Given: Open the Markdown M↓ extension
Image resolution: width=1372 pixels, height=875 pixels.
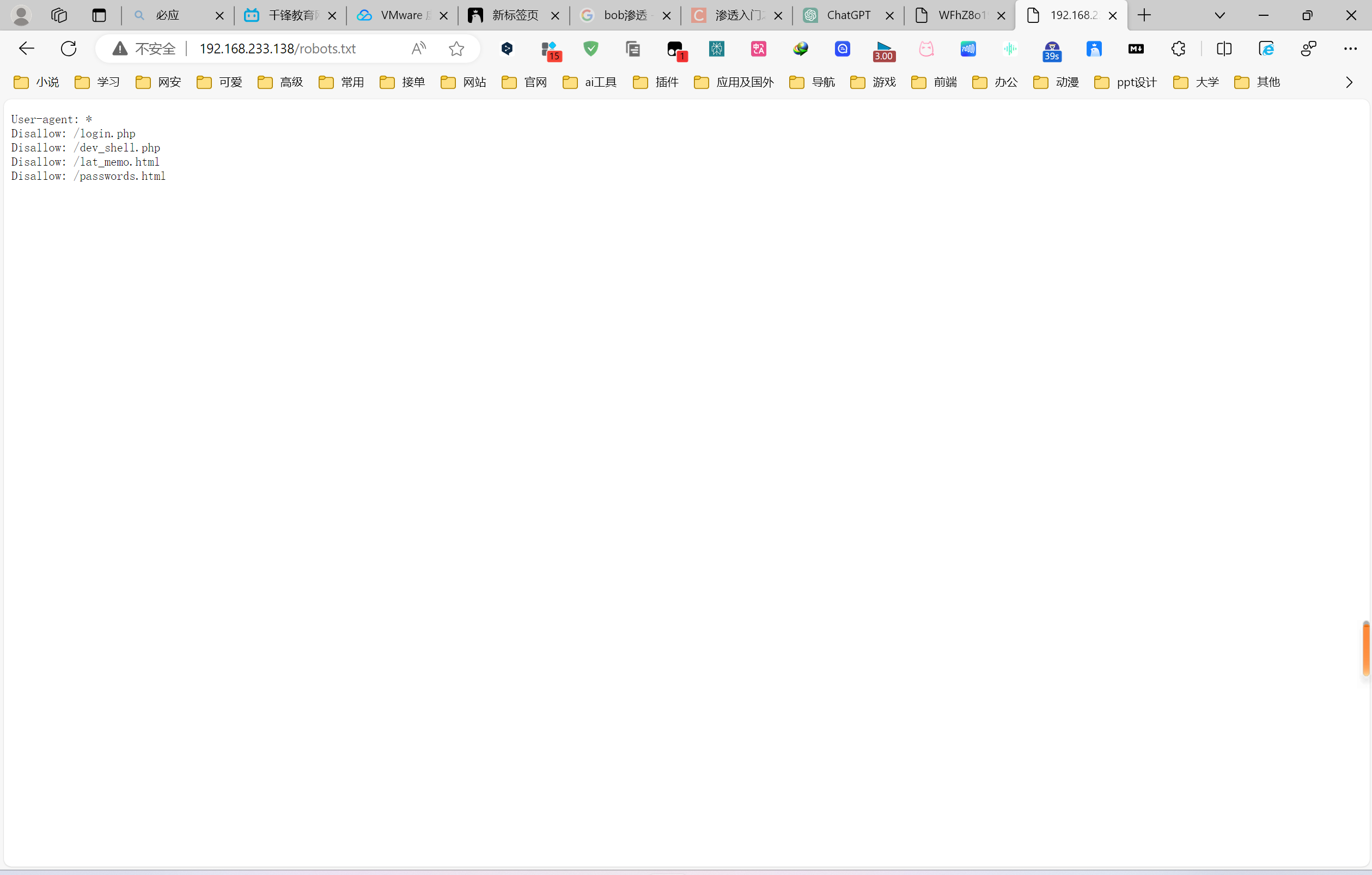Looking at the screenshot, I should 1136,49.
